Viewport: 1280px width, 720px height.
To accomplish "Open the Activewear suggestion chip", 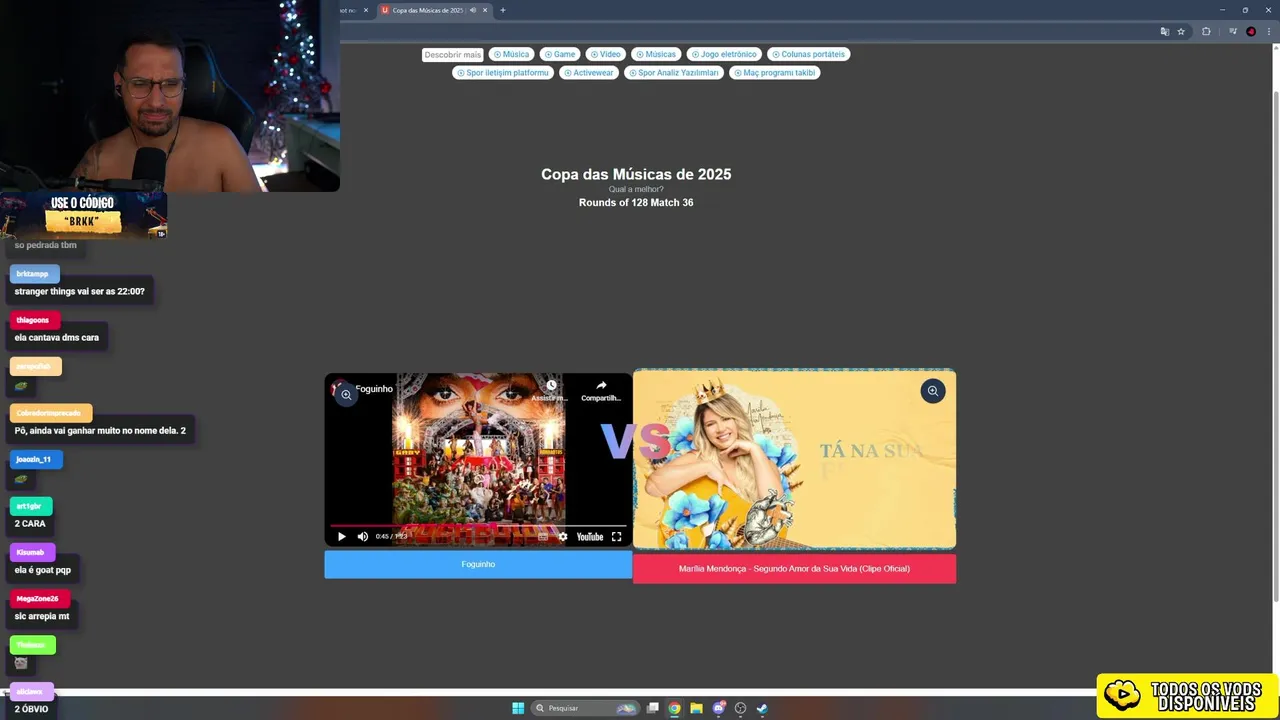I will point(589,73).
